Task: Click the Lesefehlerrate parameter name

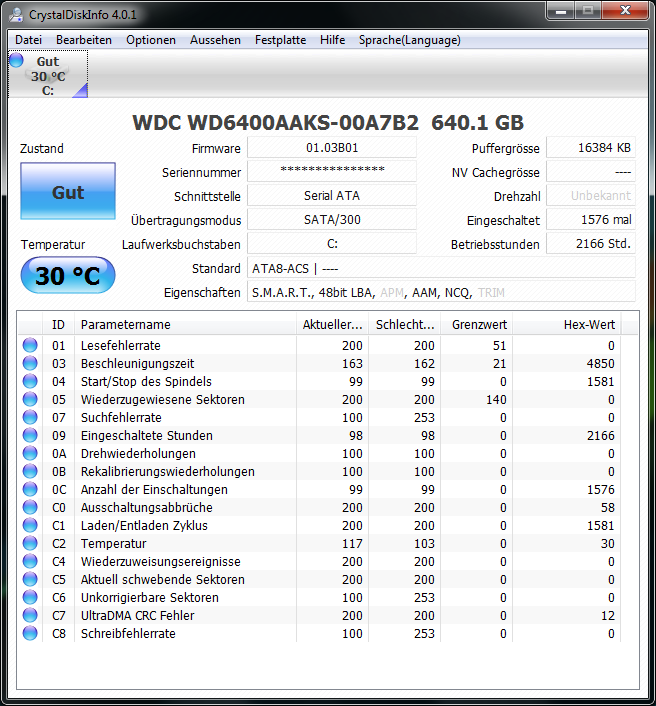Action: (x=121, y=345)
